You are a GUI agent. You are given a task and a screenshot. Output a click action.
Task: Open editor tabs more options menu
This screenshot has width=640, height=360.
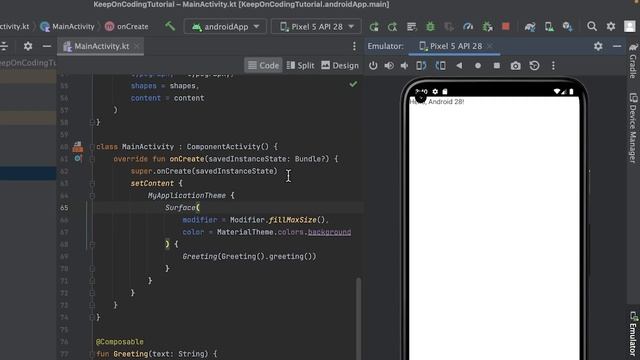[354, 46]
